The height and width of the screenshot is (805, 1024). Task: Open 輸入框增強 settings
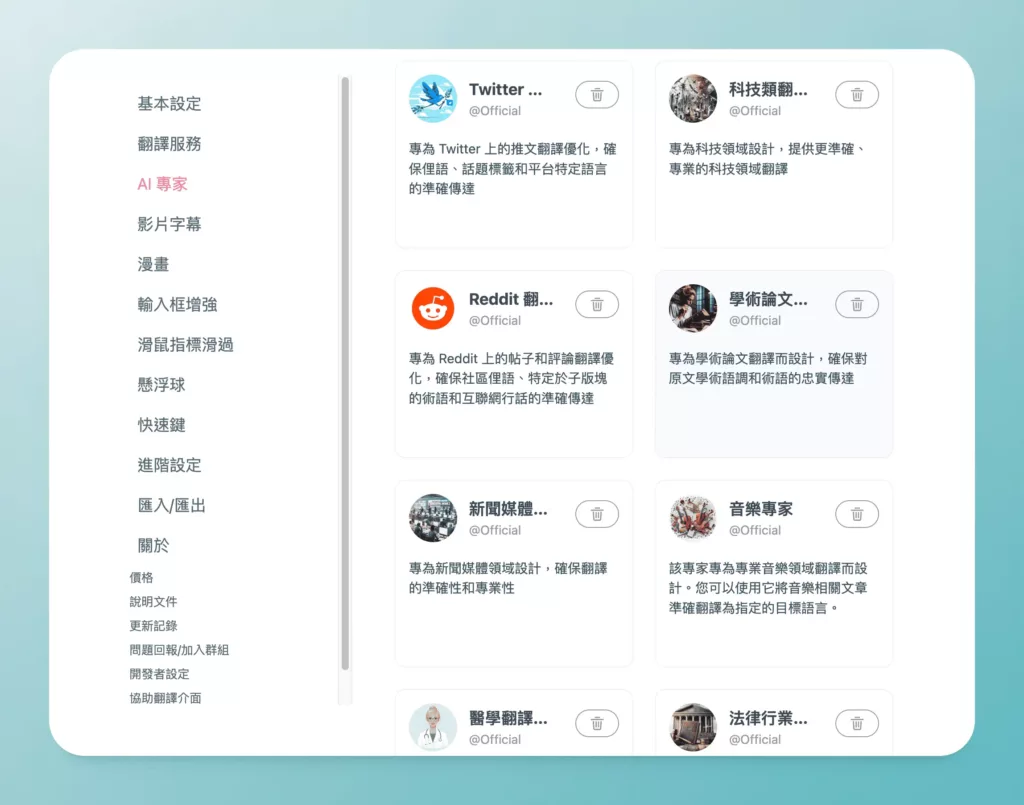[x=177, y=304]
